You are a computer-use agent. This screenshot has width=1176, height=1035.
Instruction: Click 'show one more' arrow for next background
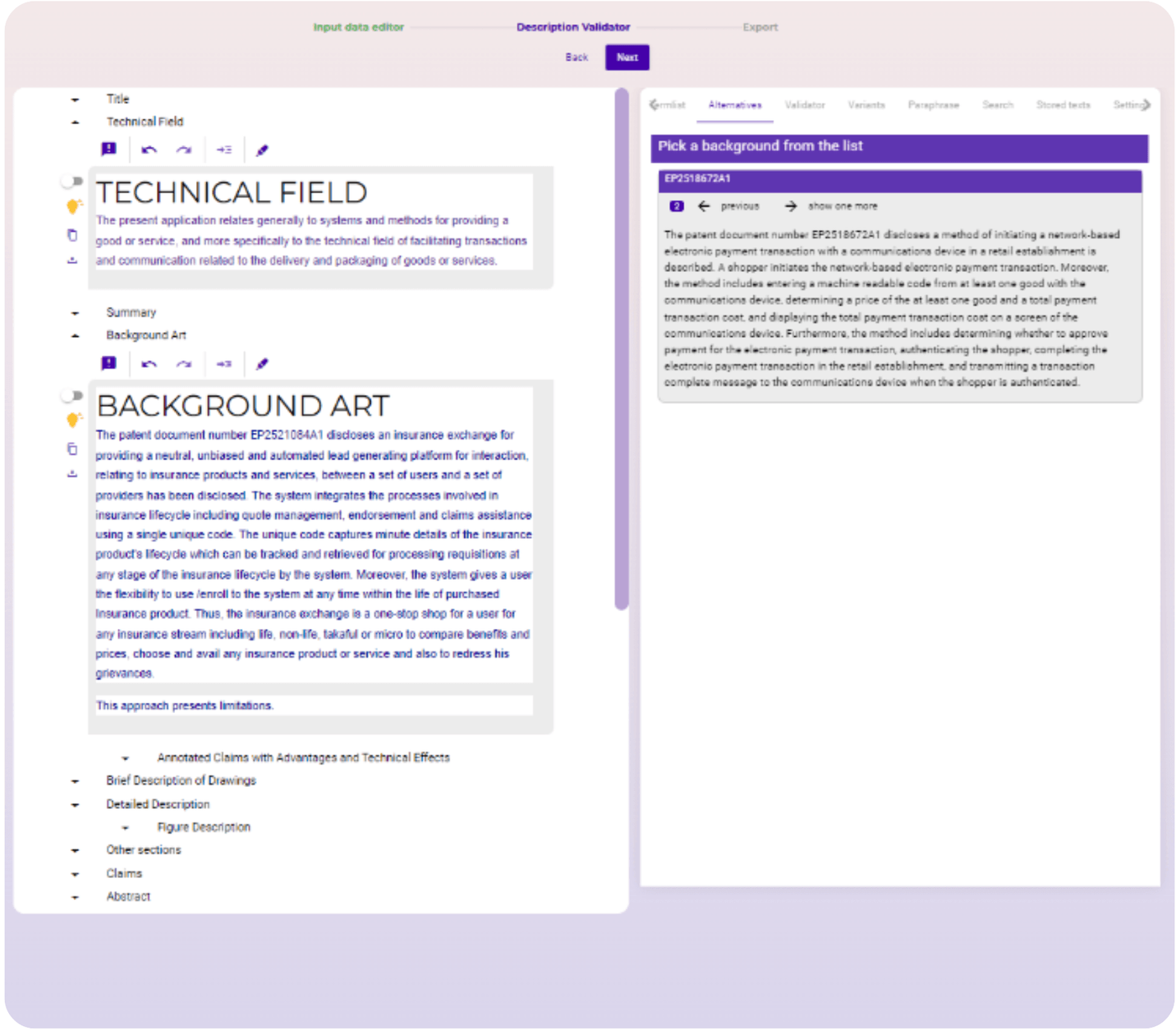tap(790, 206)
